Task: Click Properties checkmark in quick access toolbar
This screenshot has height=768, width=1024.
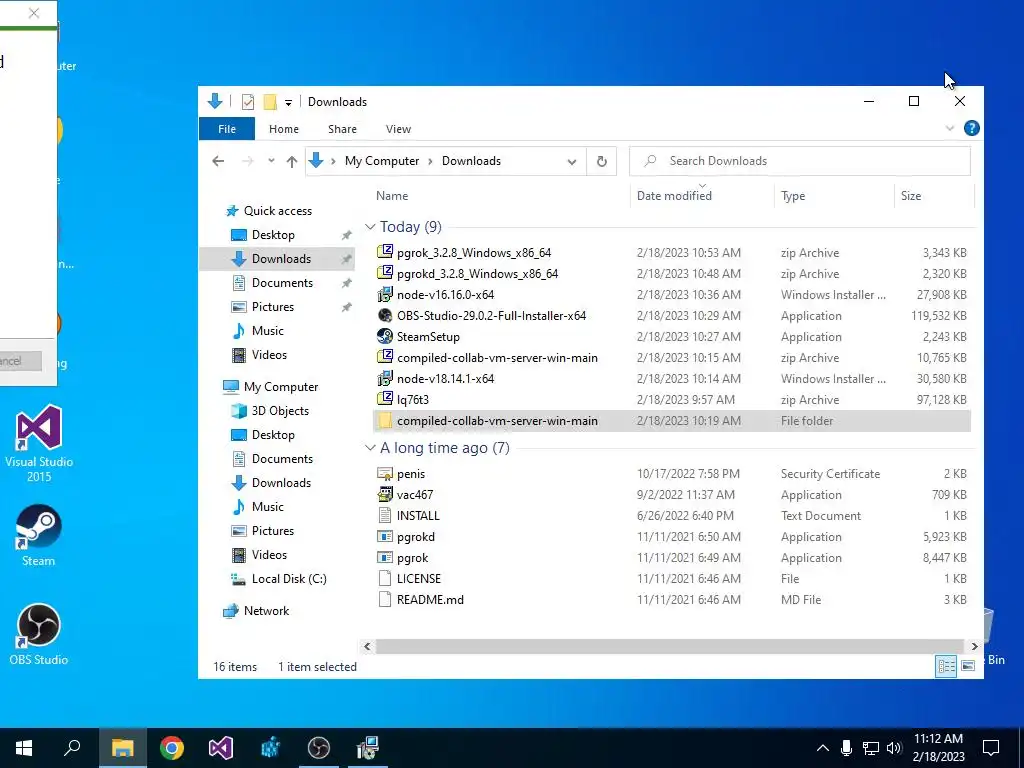Action: pos(248,102)
